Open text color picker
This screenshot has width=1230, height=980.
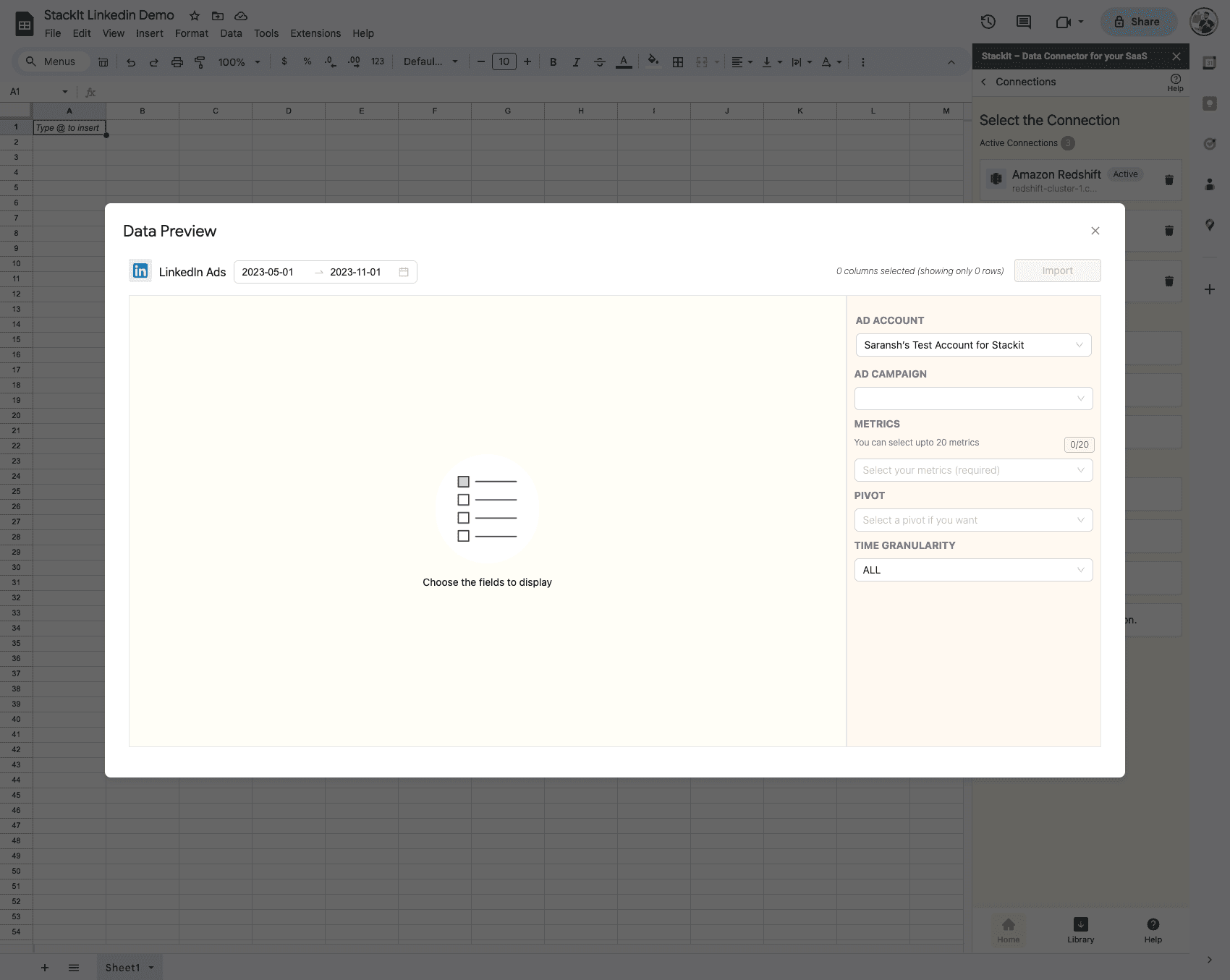point(624,62)
